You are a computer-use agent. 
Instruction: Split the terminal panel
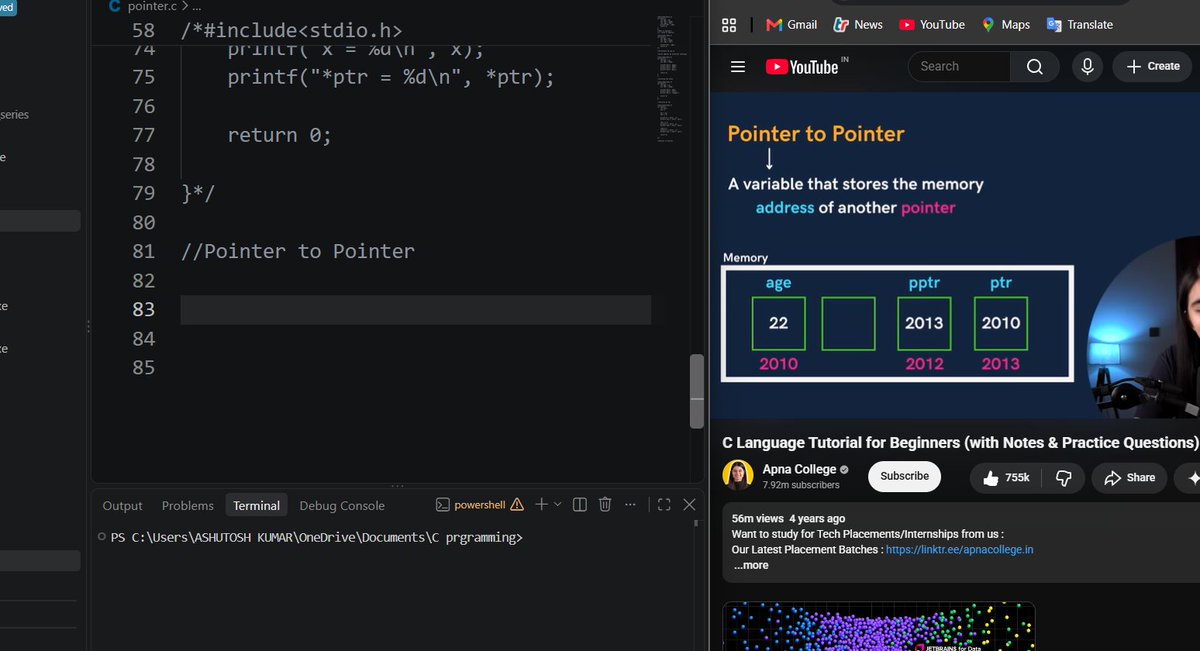click(579, 504)
